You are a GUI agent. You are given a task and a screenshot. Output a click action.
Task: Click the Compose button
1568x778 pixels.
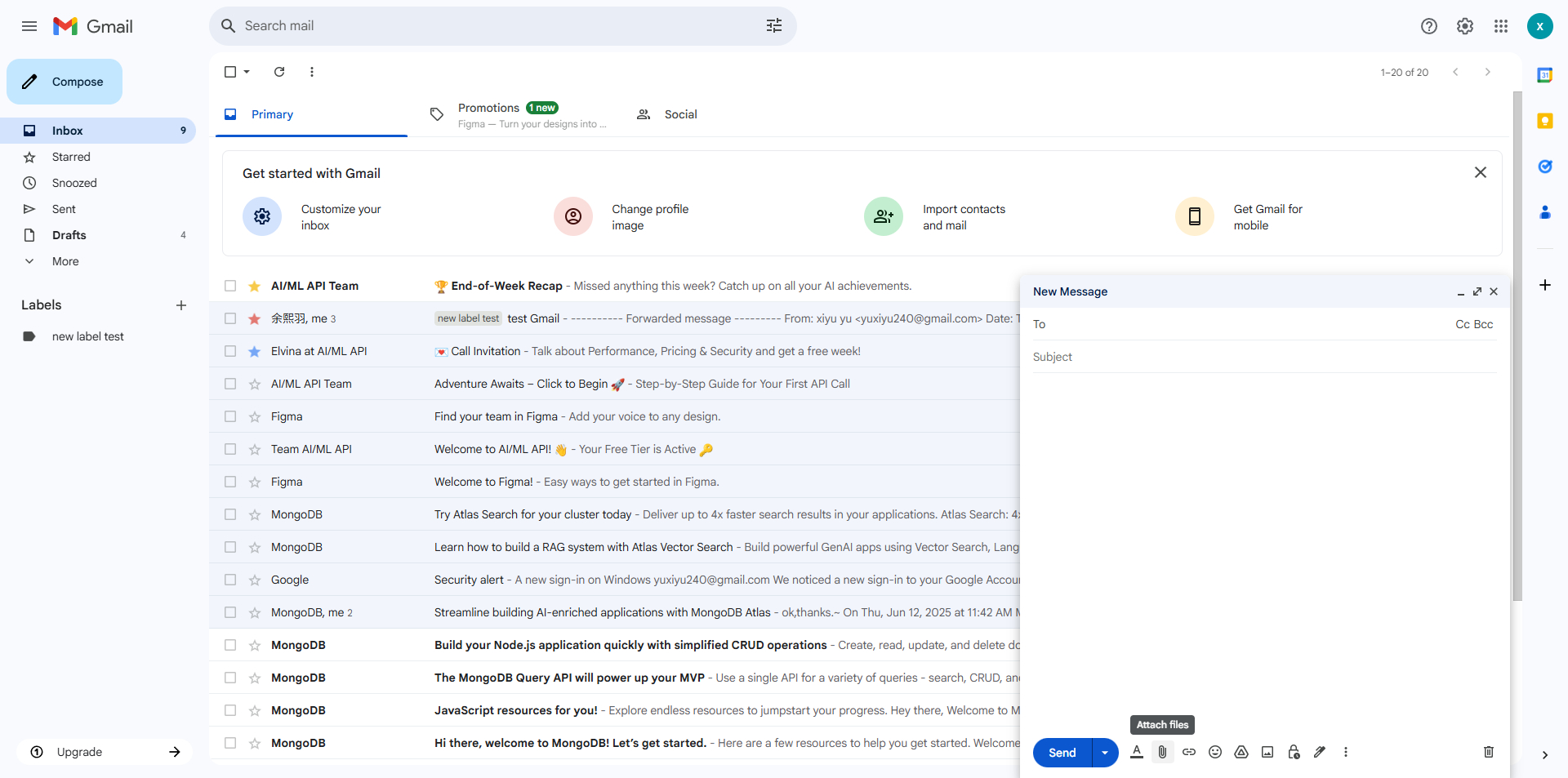click(65, 82)
